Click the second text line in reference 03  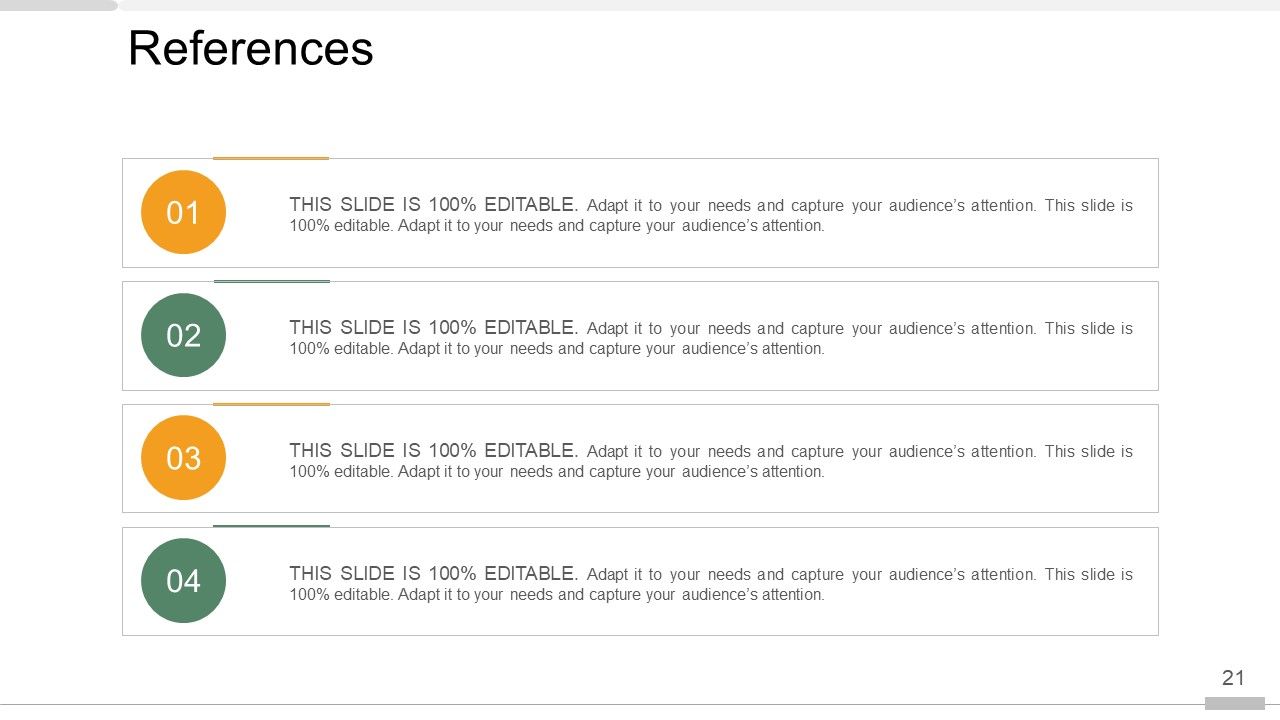pyautogui.click(x=557, y=472)
